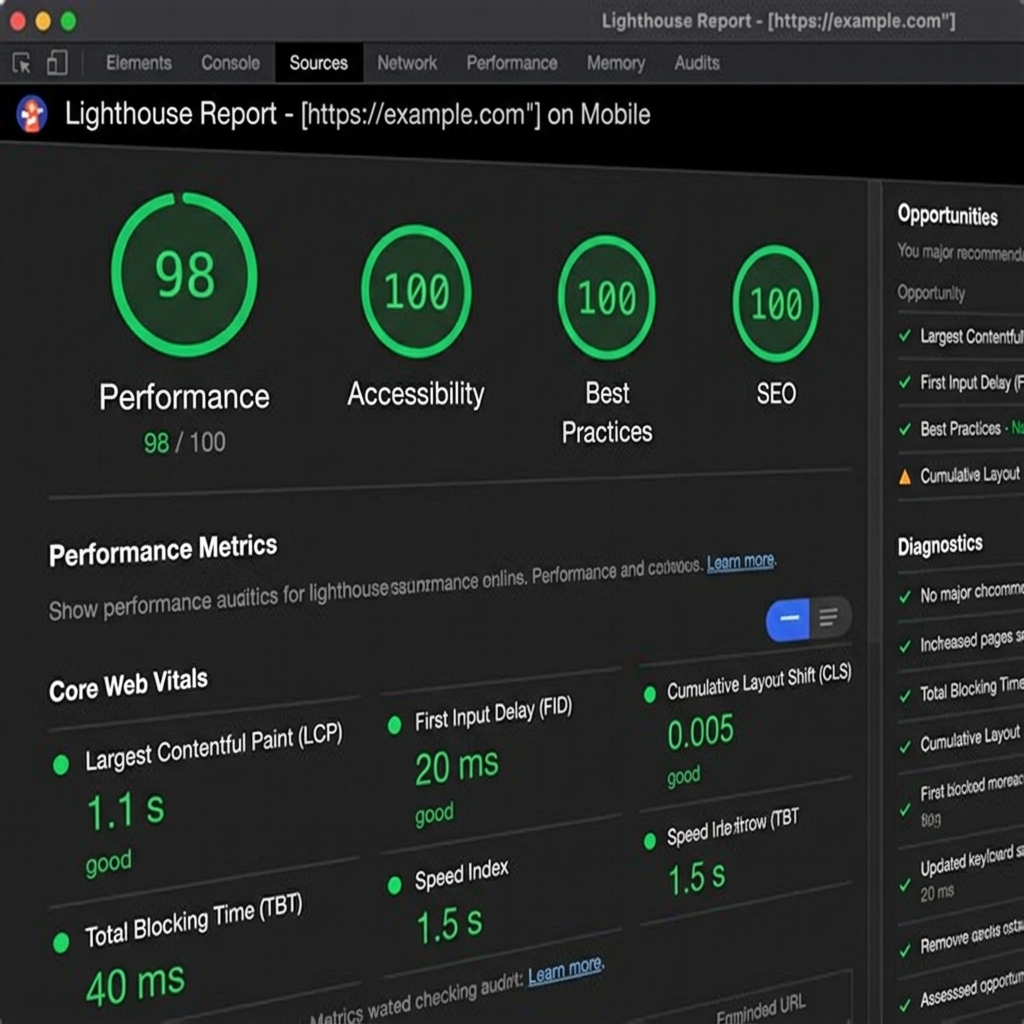
Task: Click checkmark beside Remove diagnostic row
Action: [904, 950]
